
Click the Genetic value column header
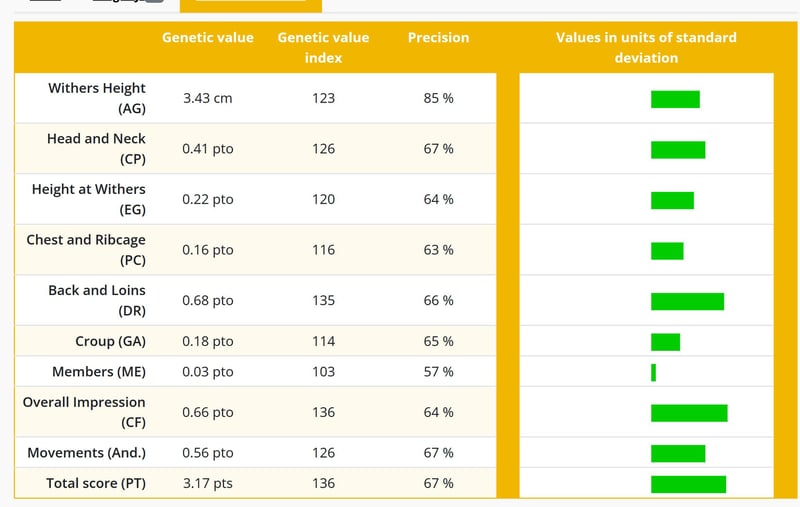(x=208, y=37)
